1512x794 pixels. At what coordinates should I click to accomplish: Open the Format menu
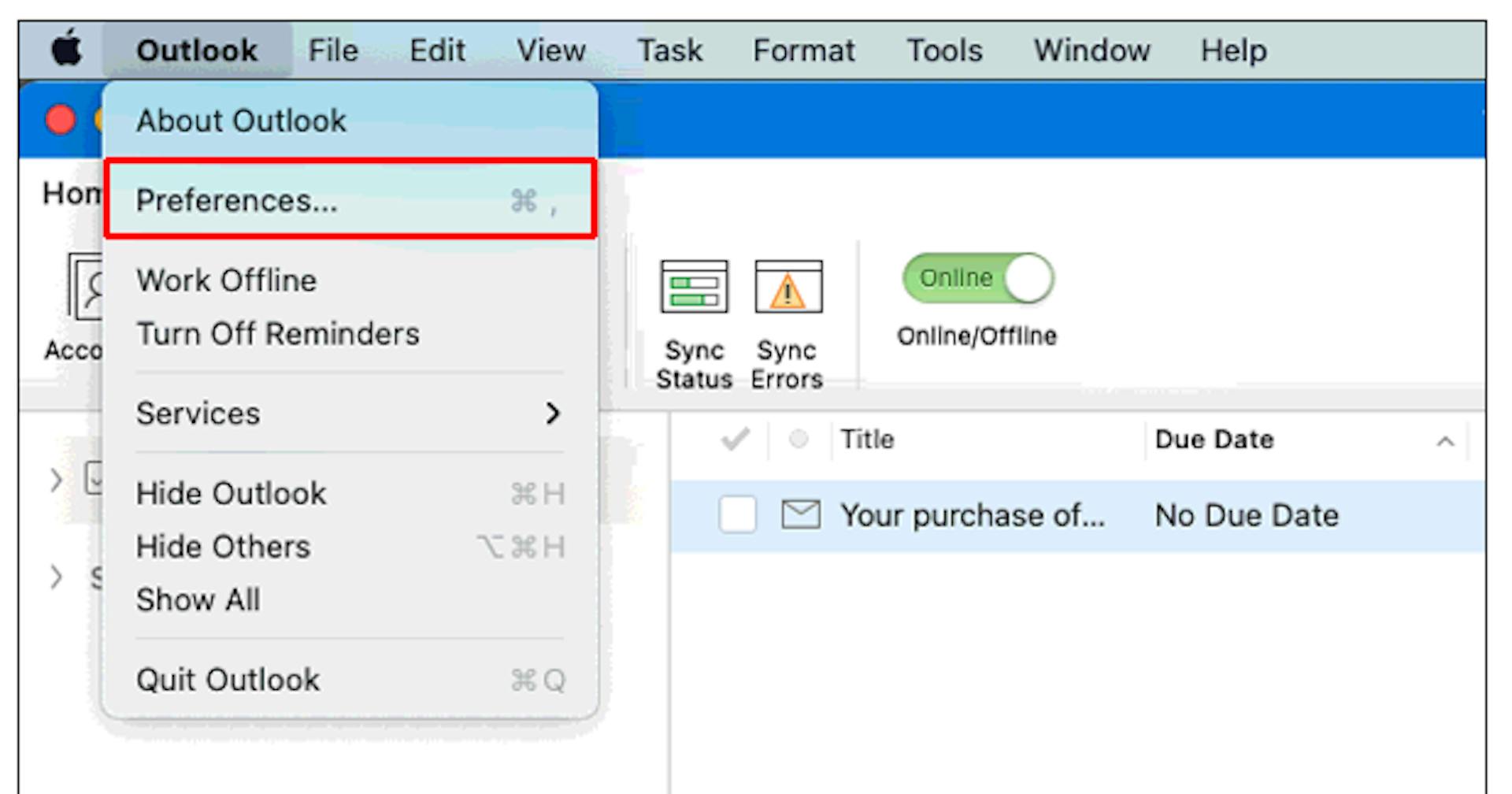point(804,50)
